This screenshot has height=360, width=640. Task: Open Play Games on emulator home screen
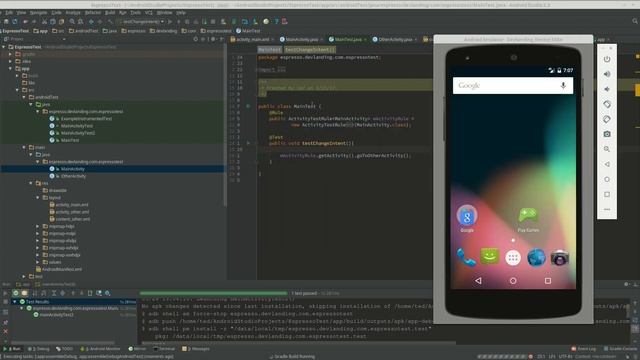click(528, 220)
